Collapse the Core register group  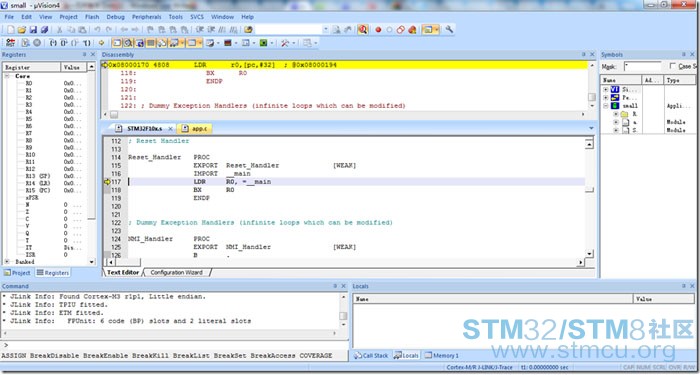click(x=7, y=76)
